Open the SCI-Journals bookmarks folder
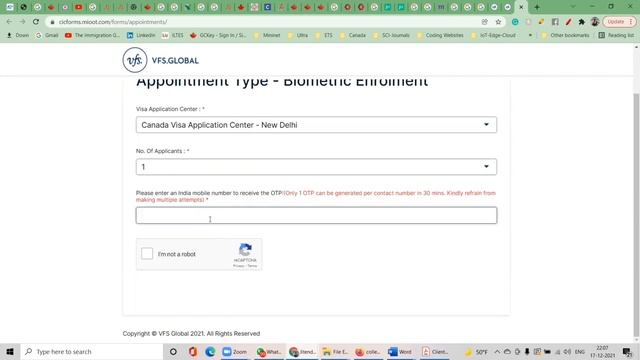Viewport: 640px width, 360px height. click(x=391, y=36)
